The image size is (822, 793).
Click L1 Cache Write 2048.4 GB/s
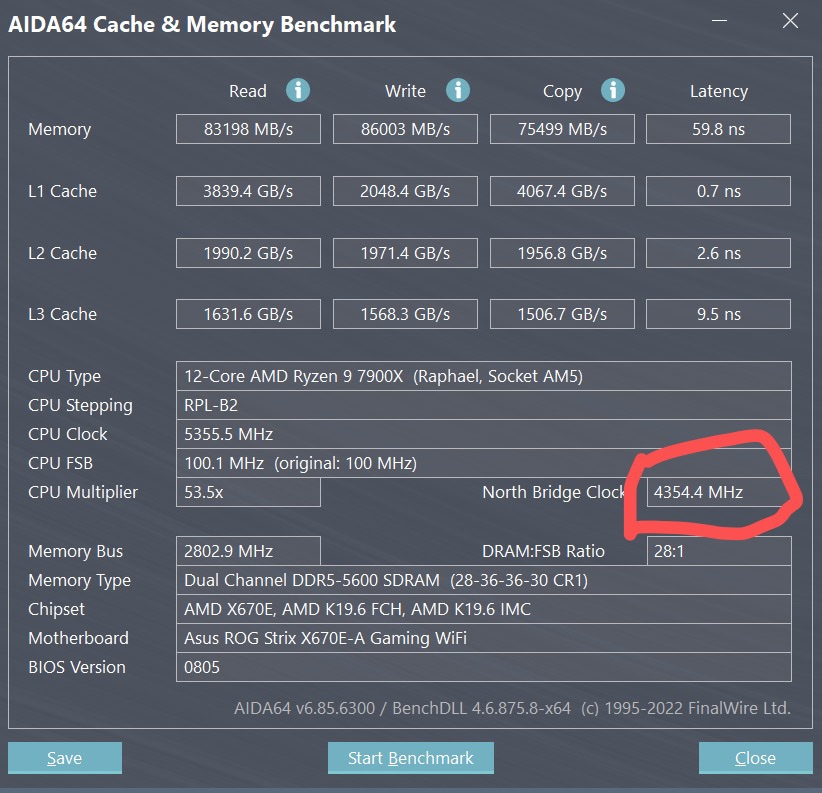pyautogui.click(x=405, y=191)
